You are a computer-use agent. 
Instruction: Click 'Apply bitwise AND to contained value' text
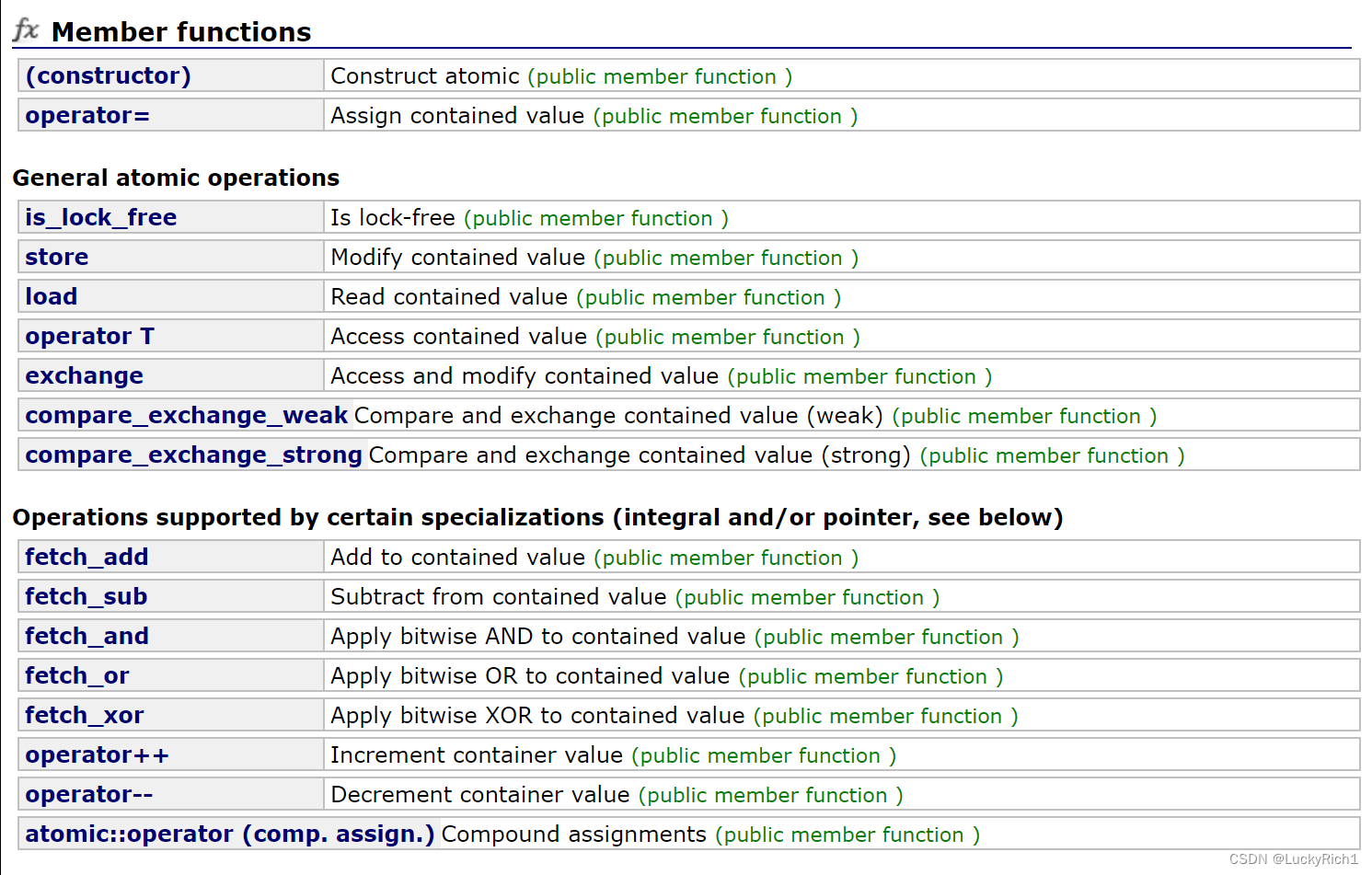[538, 636]
